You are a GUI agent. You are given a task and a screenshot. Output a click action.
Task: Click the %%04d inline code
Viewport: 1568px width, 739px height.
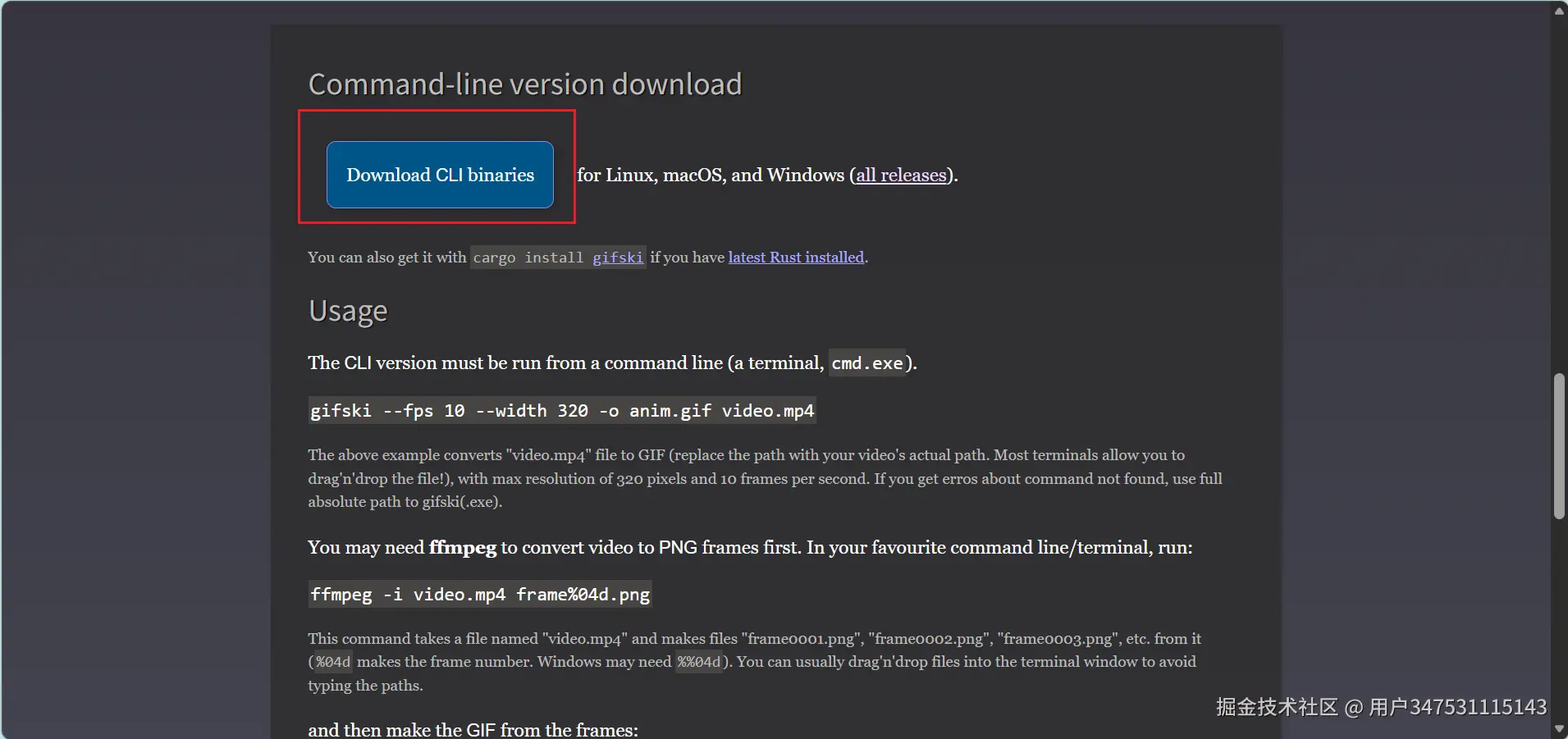[x=699, y=662]
